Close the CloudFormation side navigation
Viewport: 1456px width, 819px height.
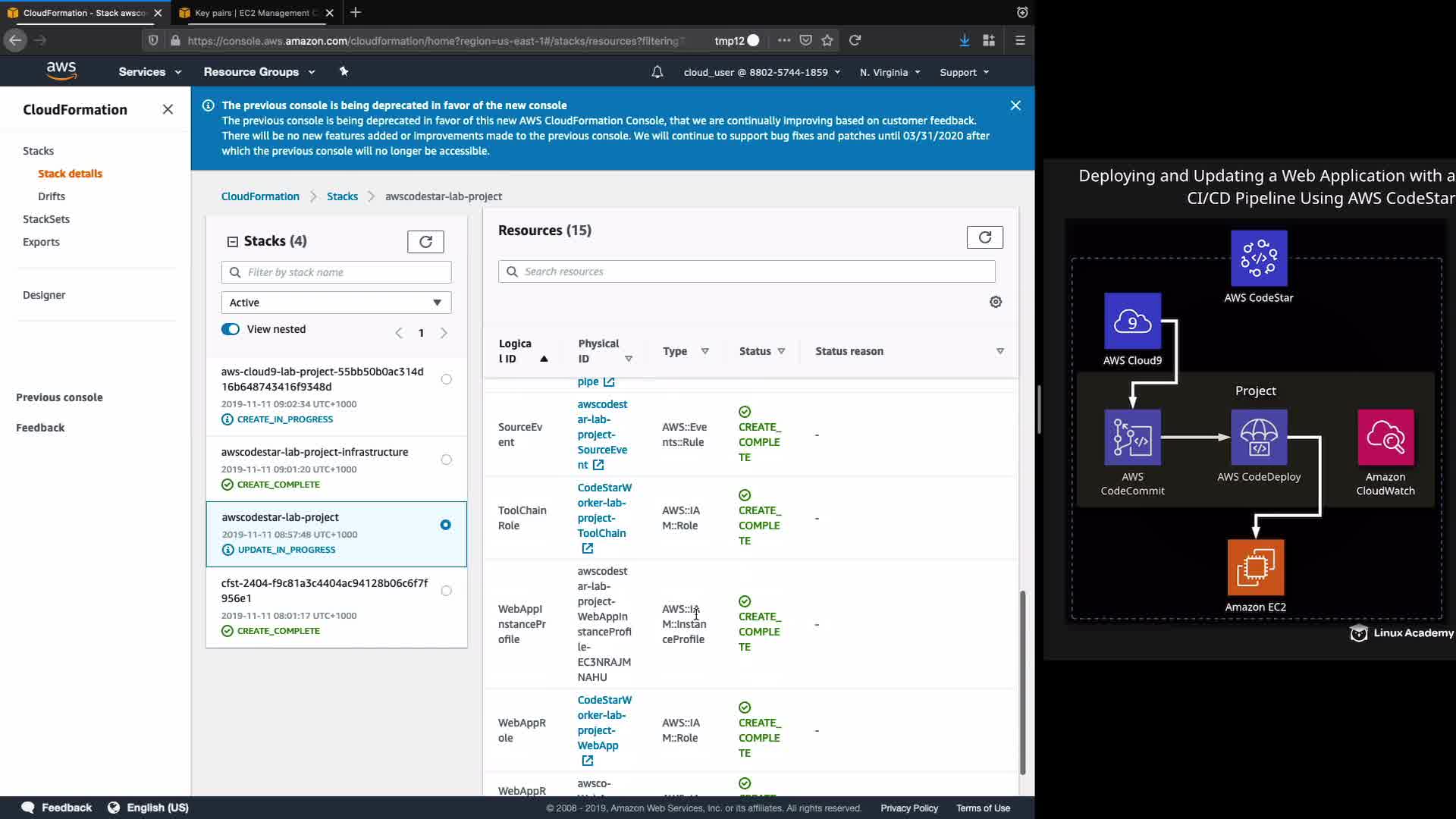168,109
